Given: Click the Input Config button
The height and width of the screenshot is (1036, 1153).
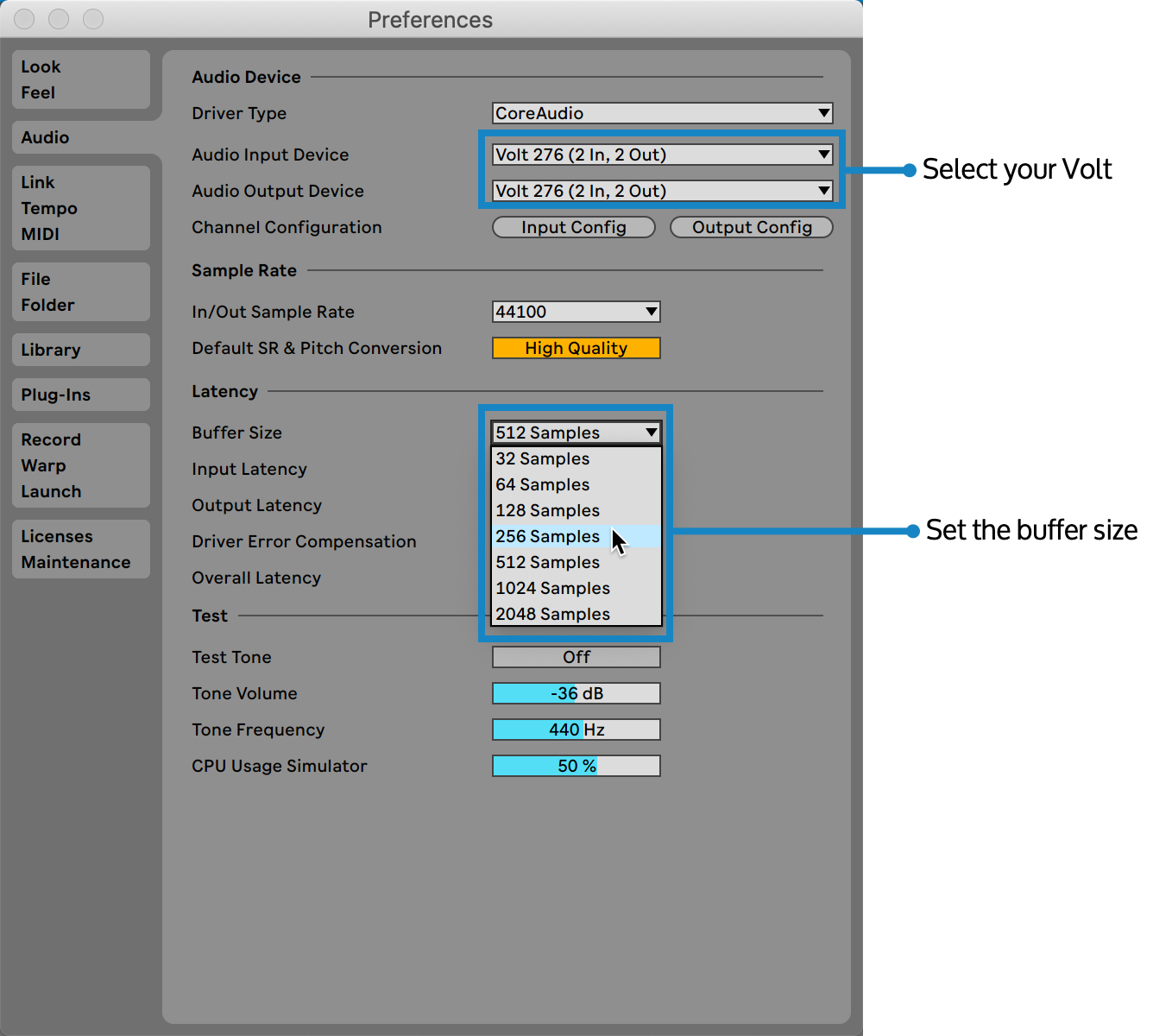Looking at the screenshot, I should pos(573,227).
